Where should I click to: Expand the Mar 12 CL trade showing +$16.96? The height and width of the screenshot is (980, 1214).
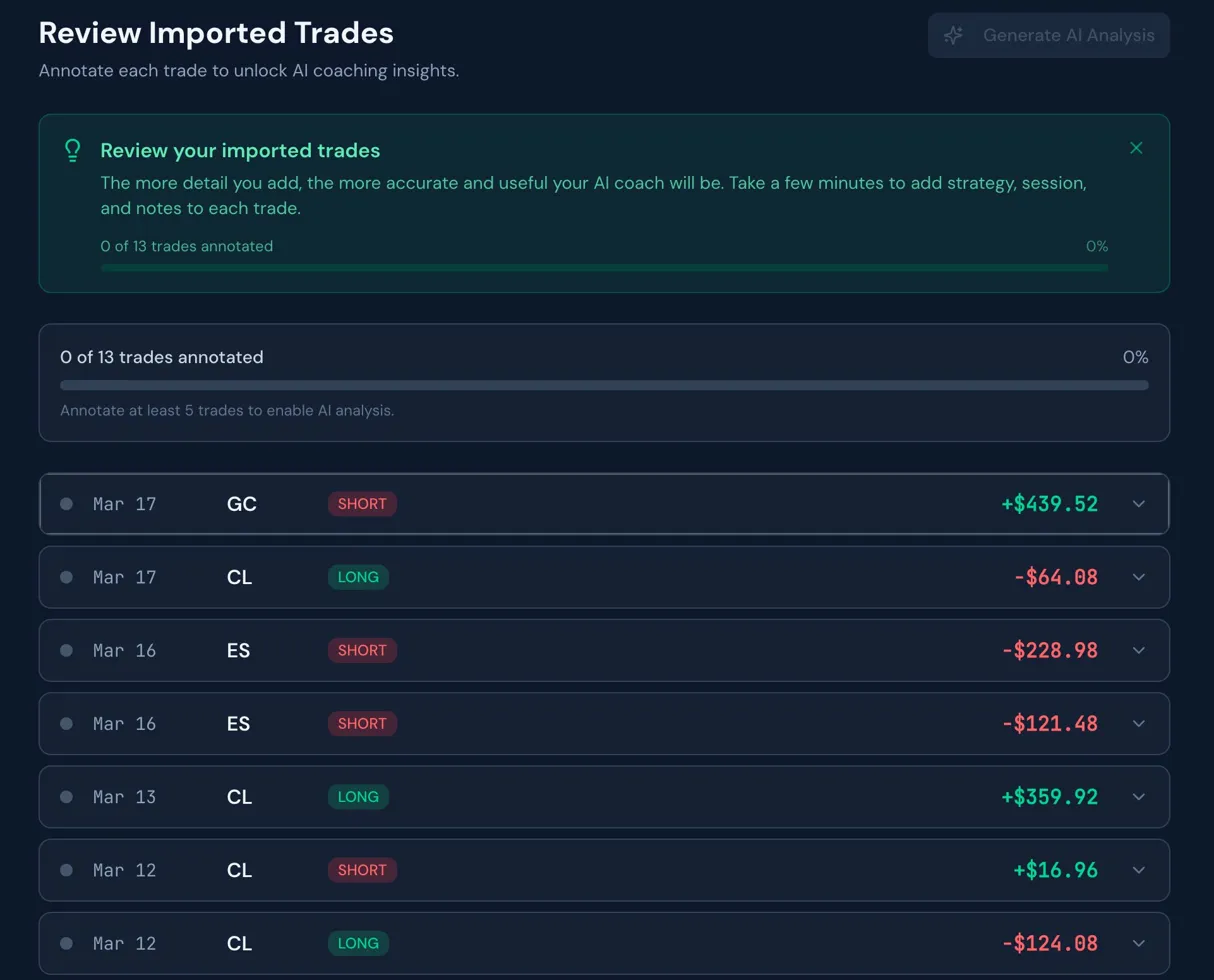(1139, 870)
